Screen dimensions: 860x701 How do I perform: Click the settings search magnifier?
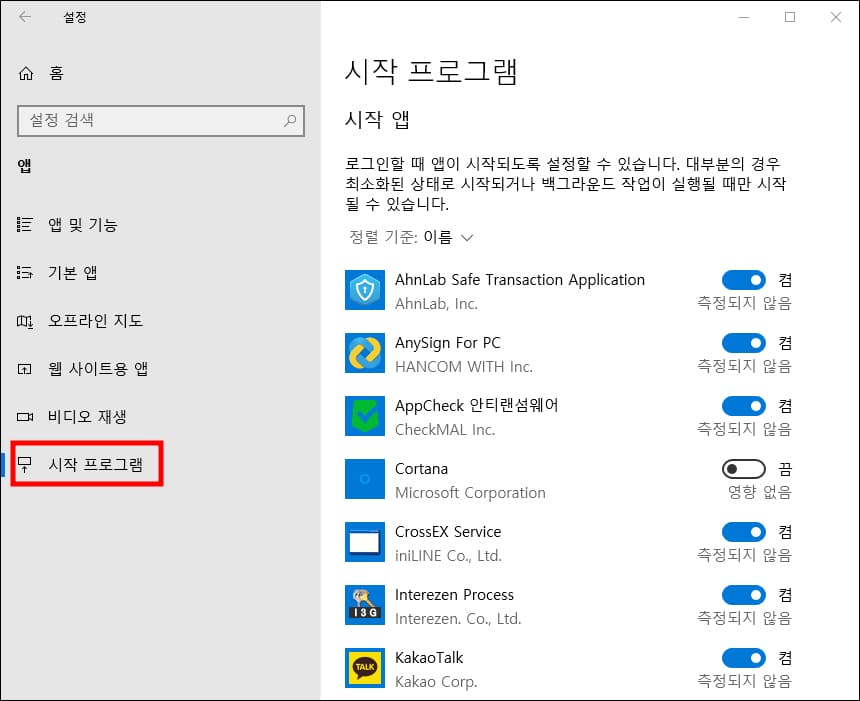[x=289, y=121]
